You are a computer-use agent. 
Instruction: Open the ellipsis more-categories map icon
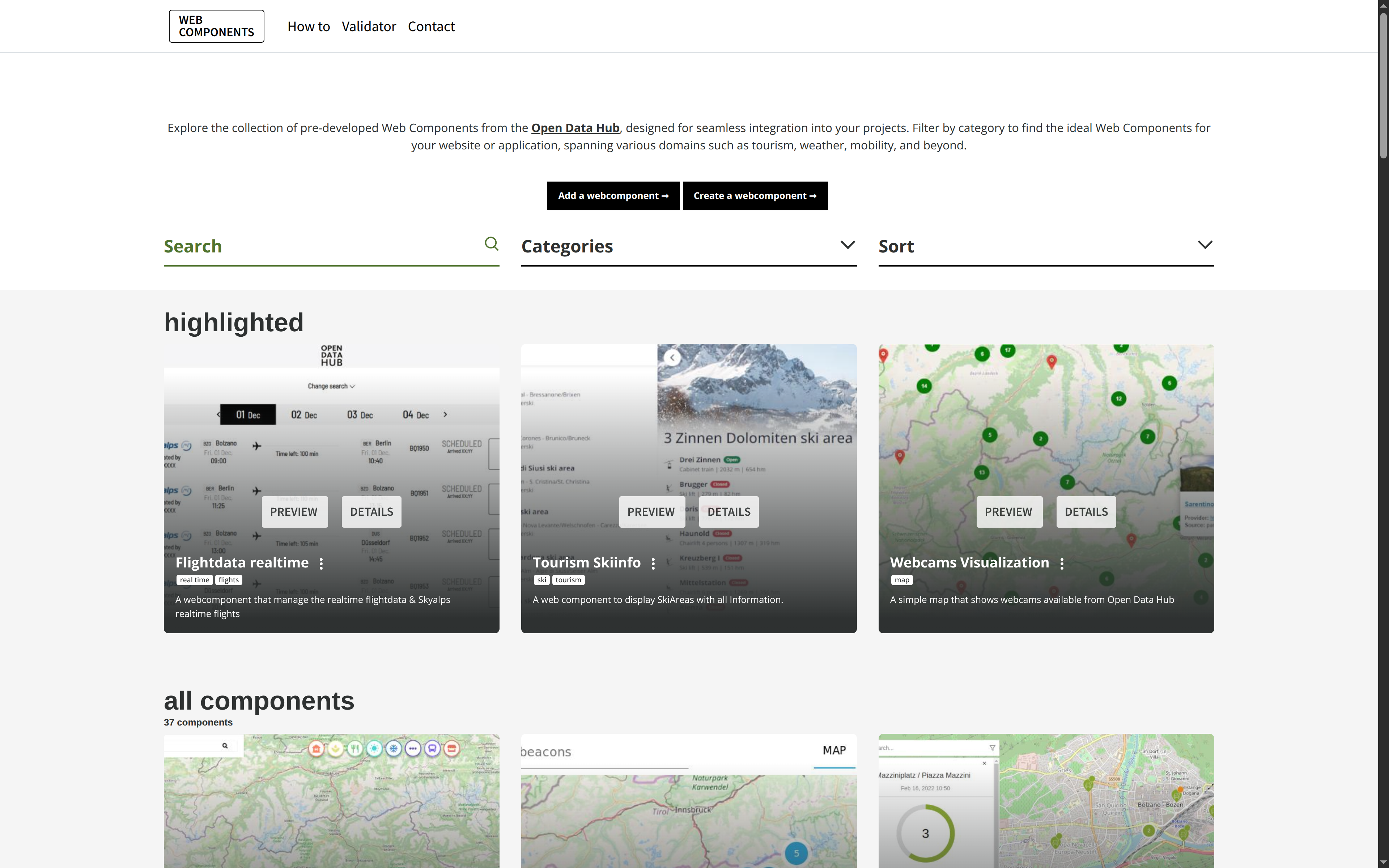tap(414, 748)
